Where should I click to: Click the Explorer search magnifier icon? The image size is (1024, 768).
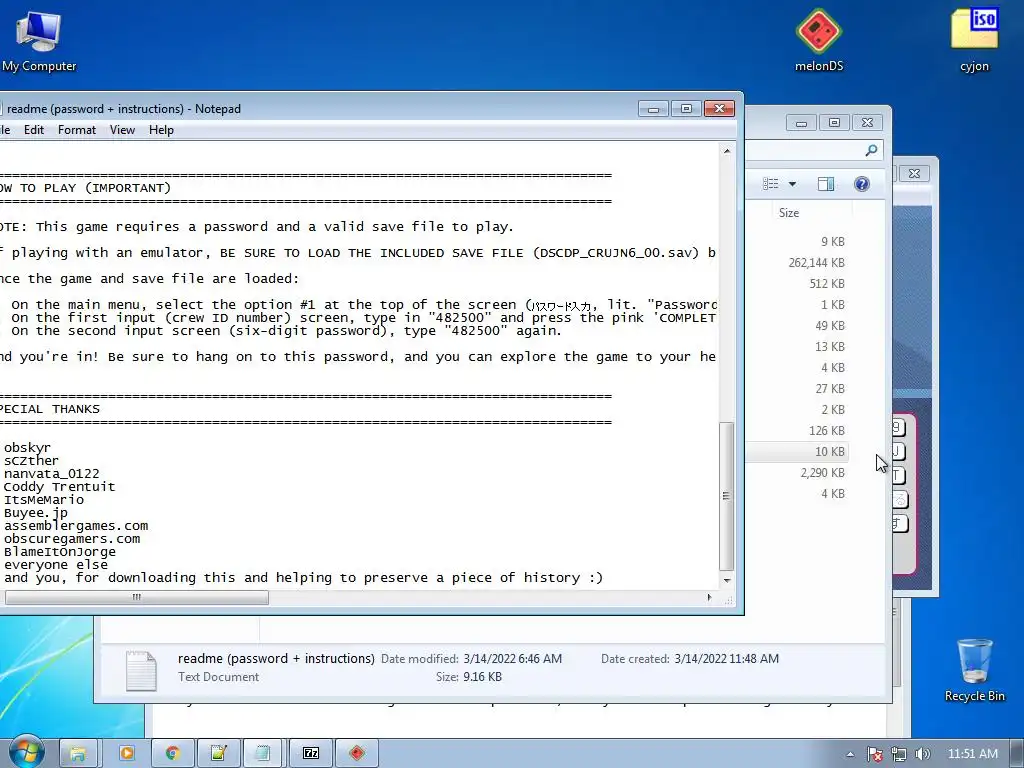[871, 151]
